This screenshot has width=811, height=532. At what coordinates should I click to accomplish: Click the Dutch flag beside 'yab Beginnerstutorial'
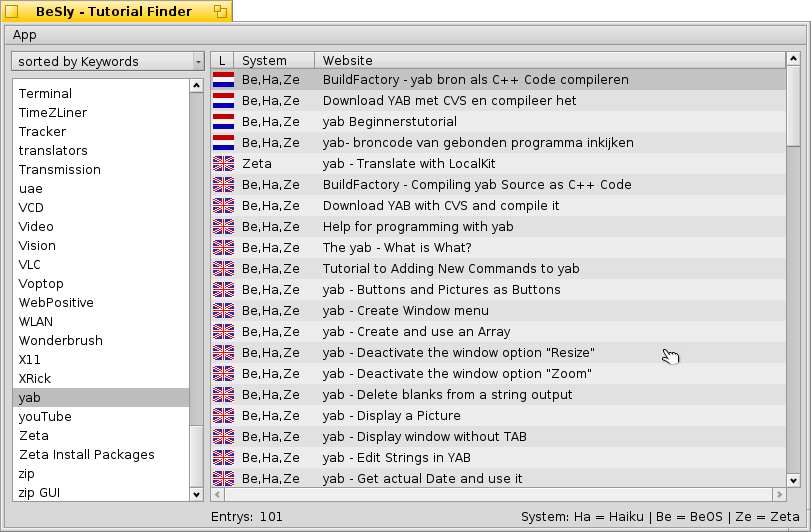223,121
